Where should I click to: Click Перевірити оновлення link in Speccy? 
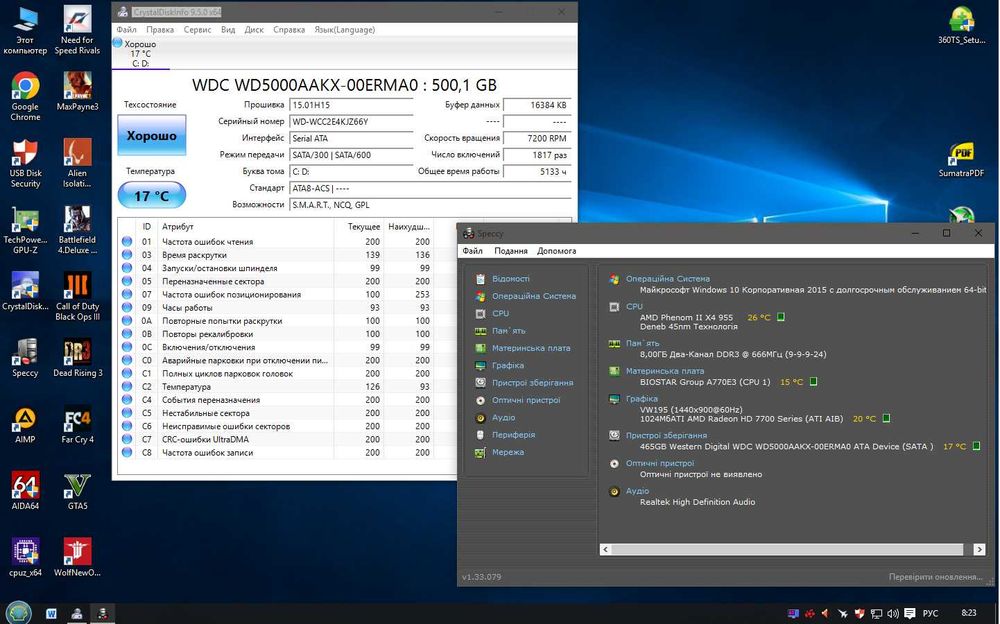(x=936, y=577)
